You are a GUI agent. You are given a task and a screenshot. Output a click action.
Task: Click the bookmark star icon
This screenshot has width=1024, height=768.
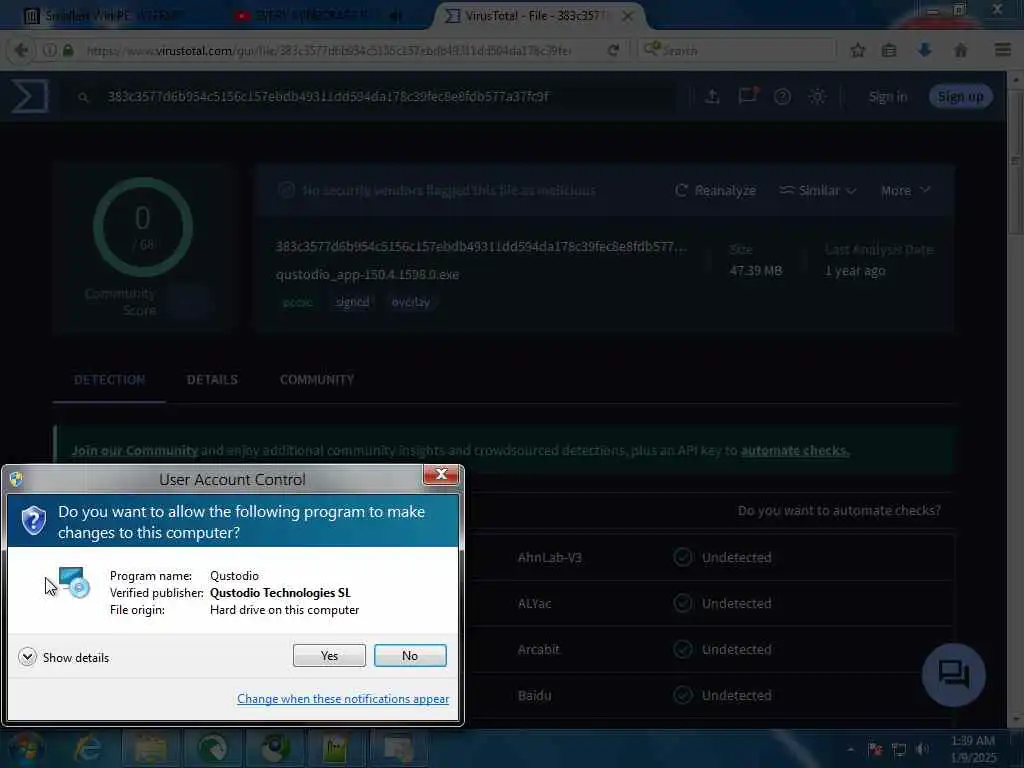click(x=857, y=50)
